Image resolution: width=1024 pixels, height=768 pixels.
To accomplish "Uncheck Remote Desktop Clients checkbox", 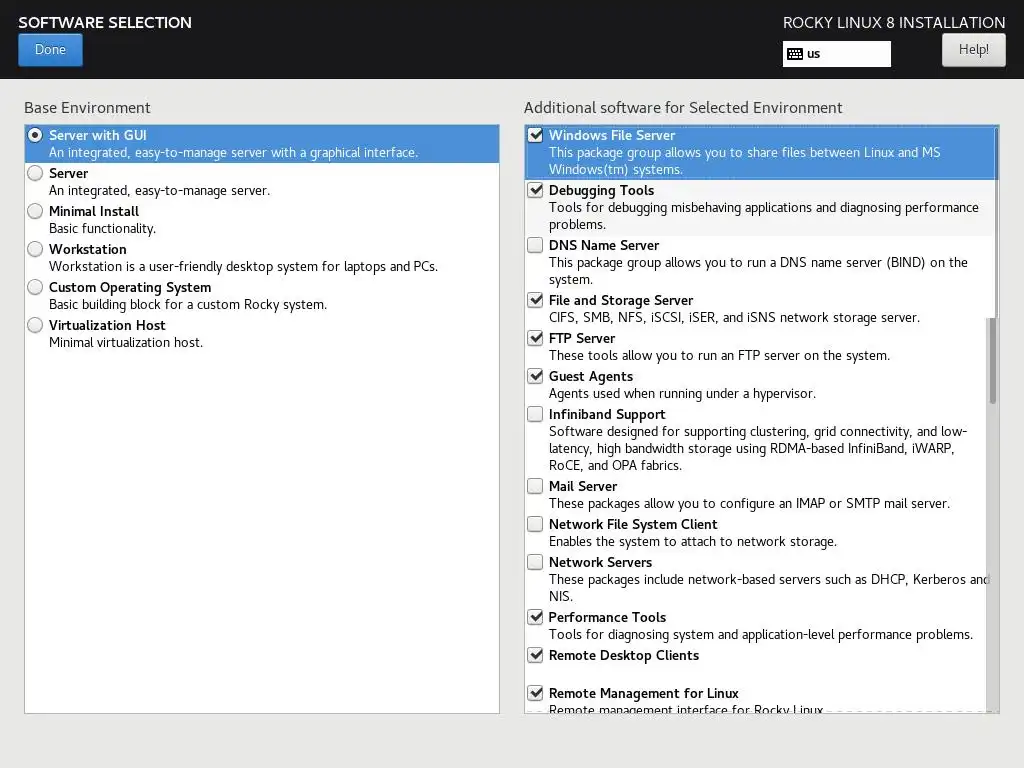I will 535,655.
